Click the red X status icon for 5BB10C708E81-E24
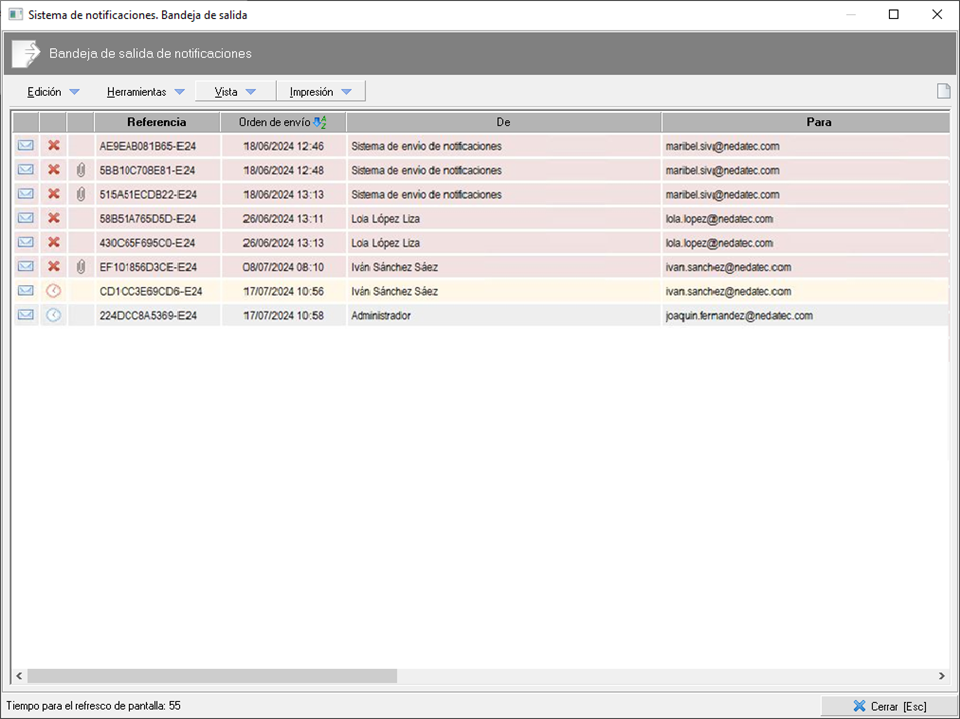This screenshot has width=960, height=719. (54, 170)
